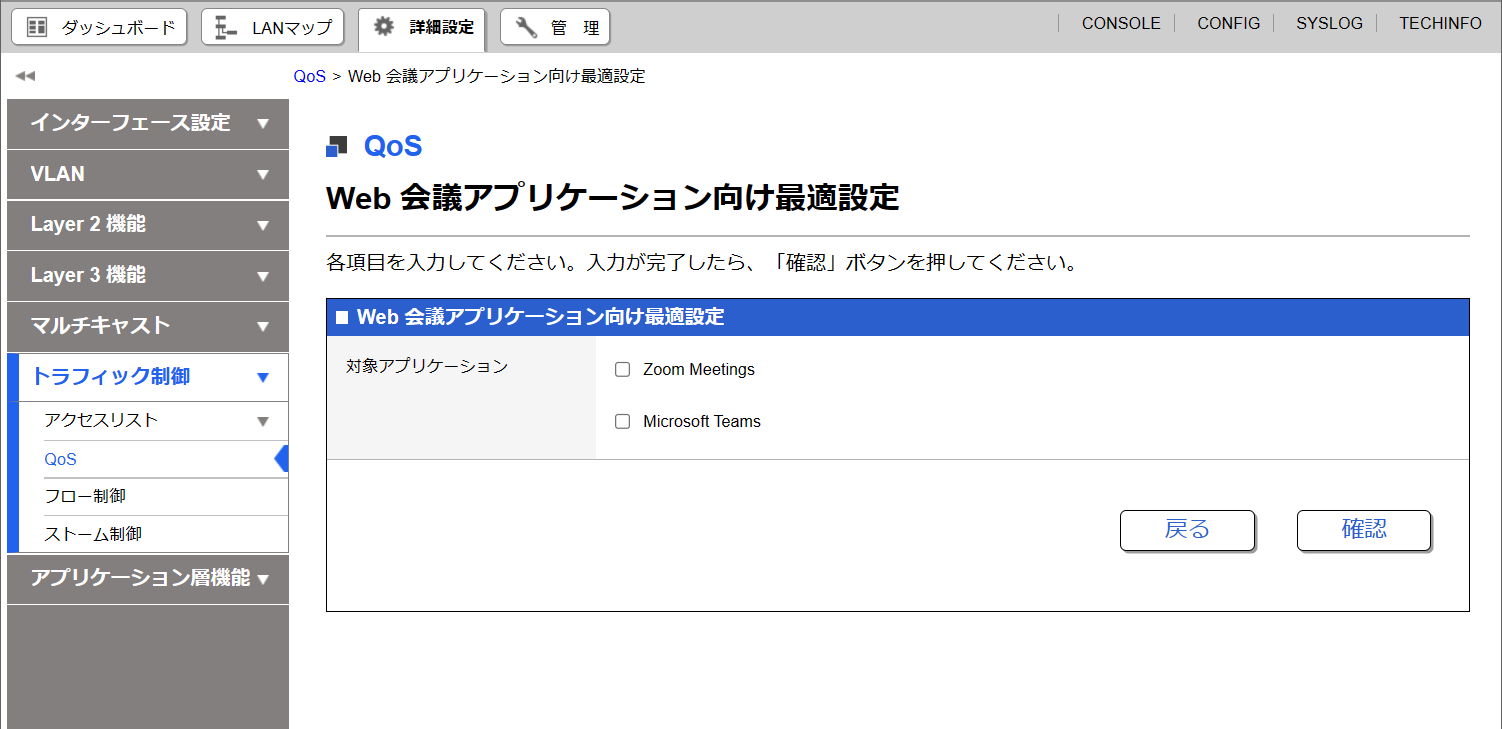Image resolution: width=1502 pixels, height=729 pixels.
Task: Click the gear icon for detailed settings
Action: coord(384,27)
